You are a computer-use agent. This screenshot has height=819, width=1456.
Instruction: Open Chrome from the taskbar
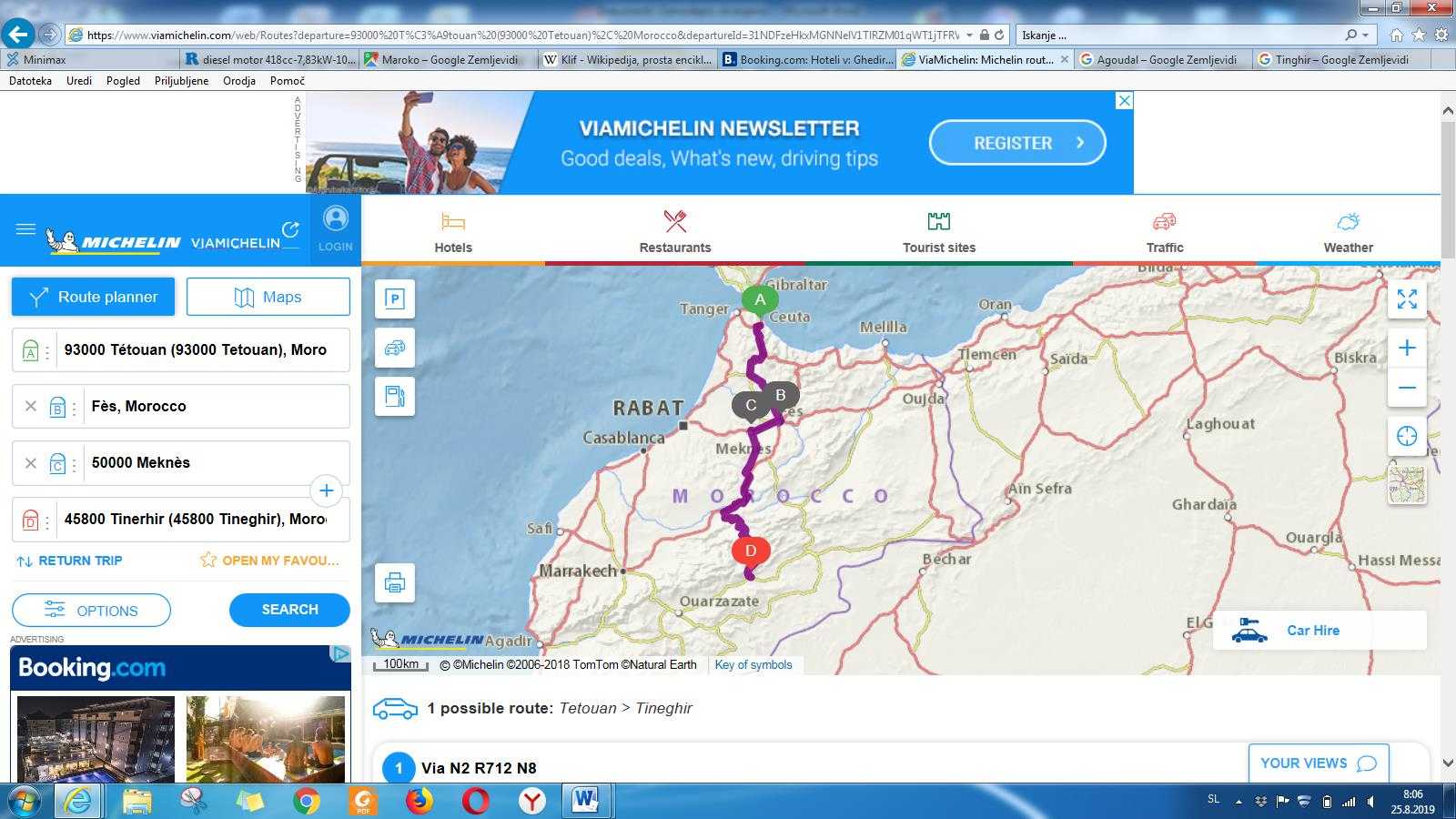click(x=307, y=801)
